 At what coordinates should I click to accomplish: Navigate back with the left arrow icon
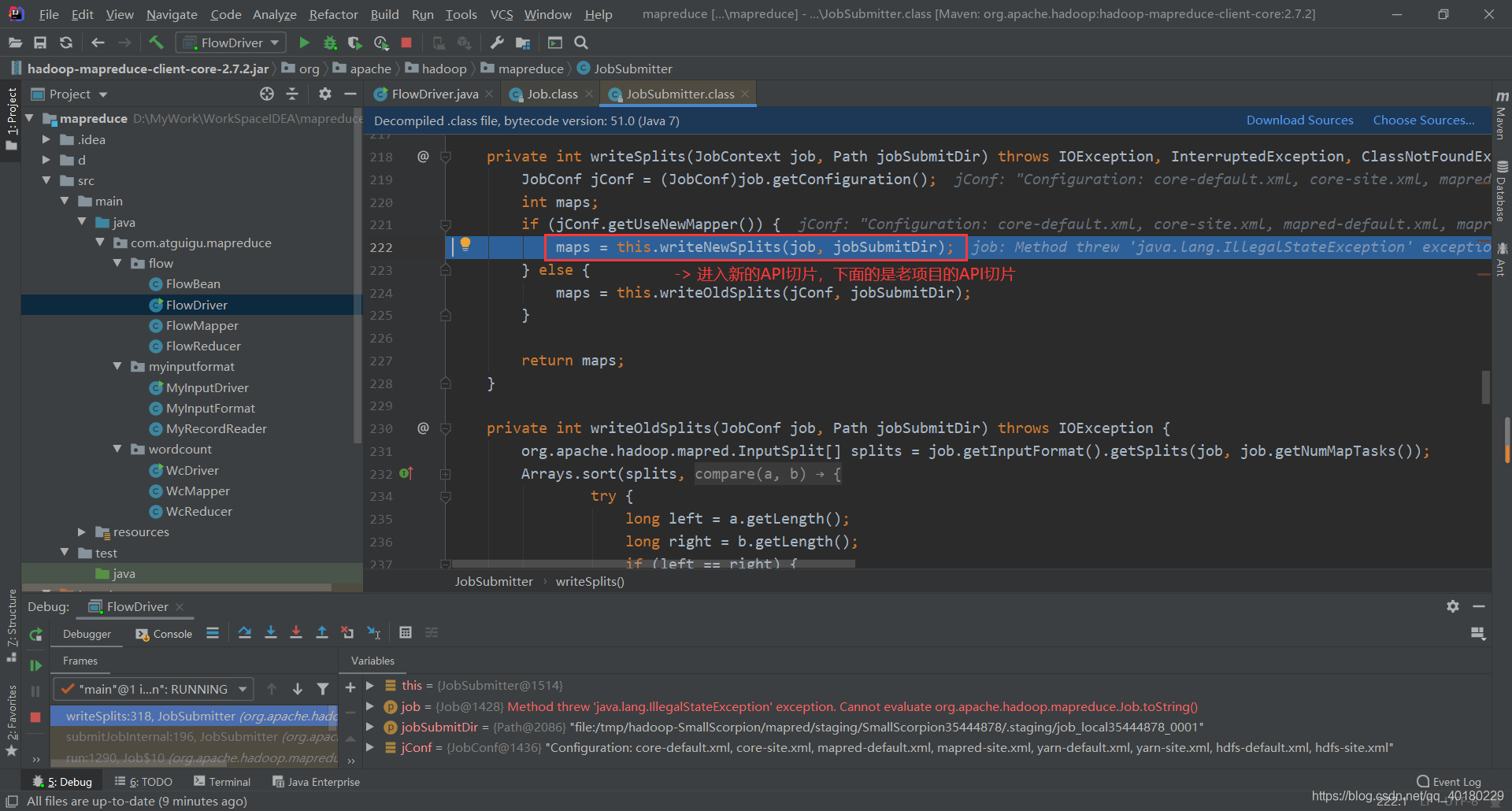coord(98,43)
